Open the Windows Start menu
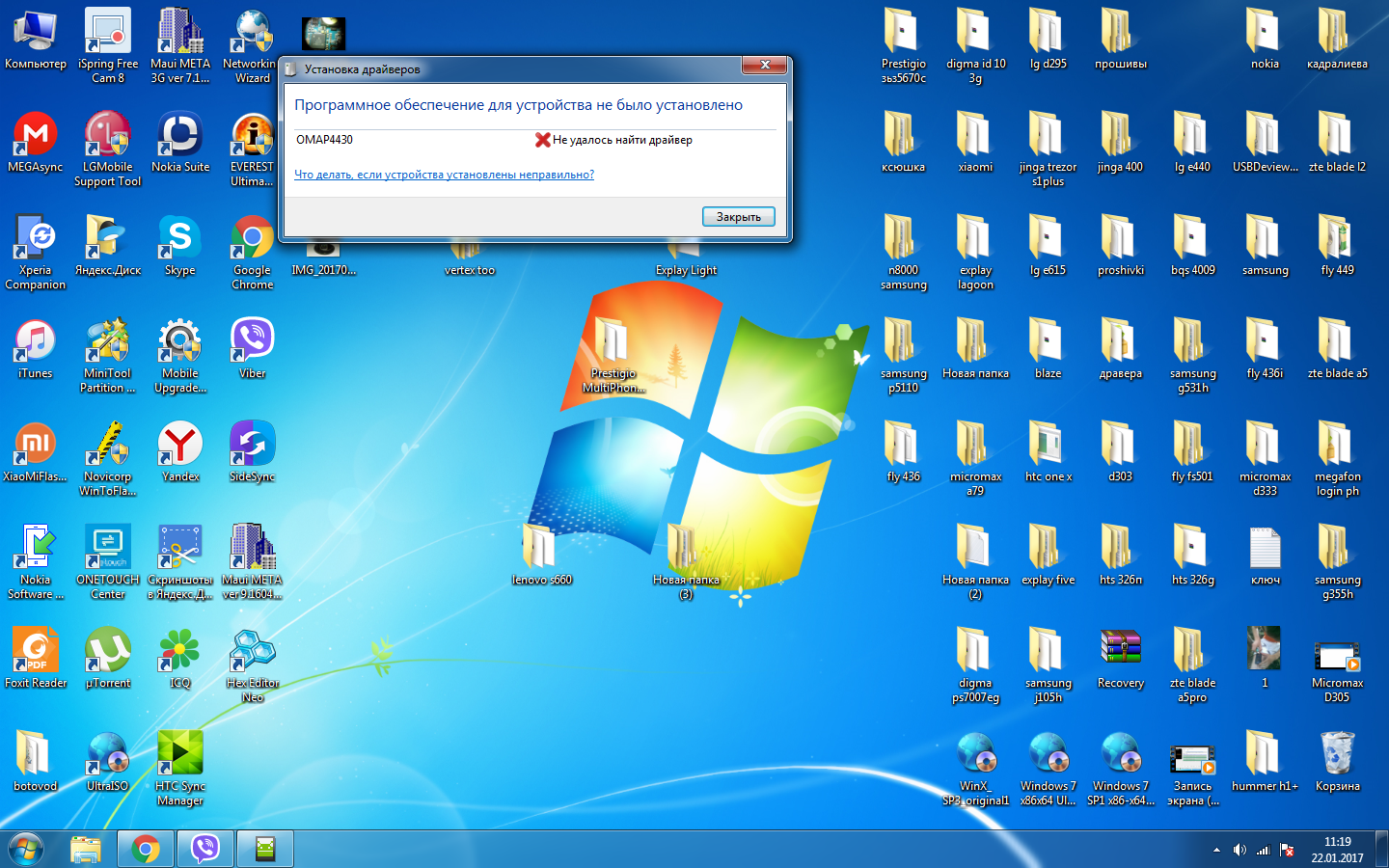1389x868 pixels. (x=26, y=849)
